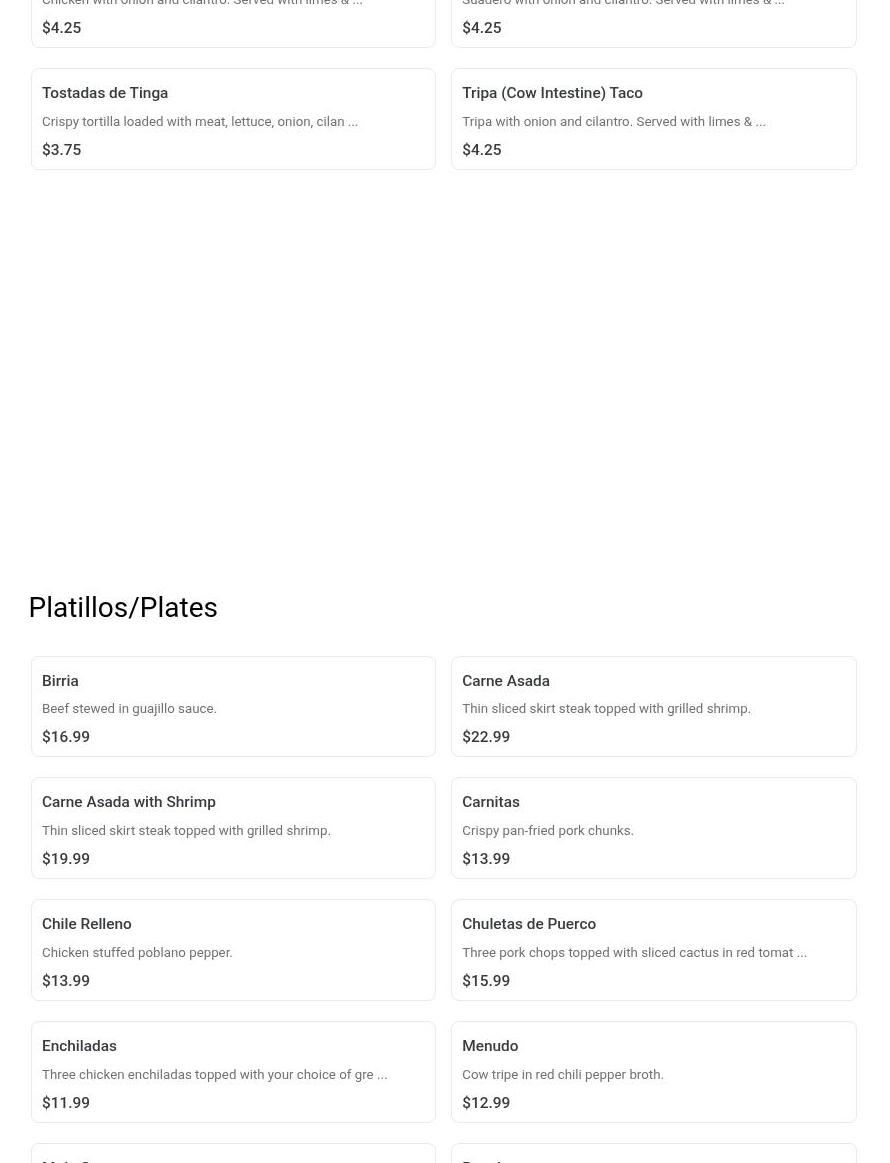Click the $22.99 Carne Asada price

pos(486,737)
